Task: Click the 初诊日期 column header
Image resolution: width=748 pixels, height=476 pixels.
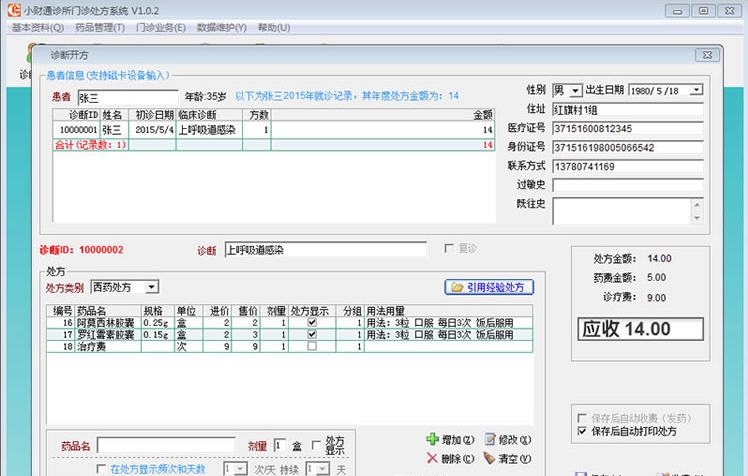Action: tap(153, 115)
